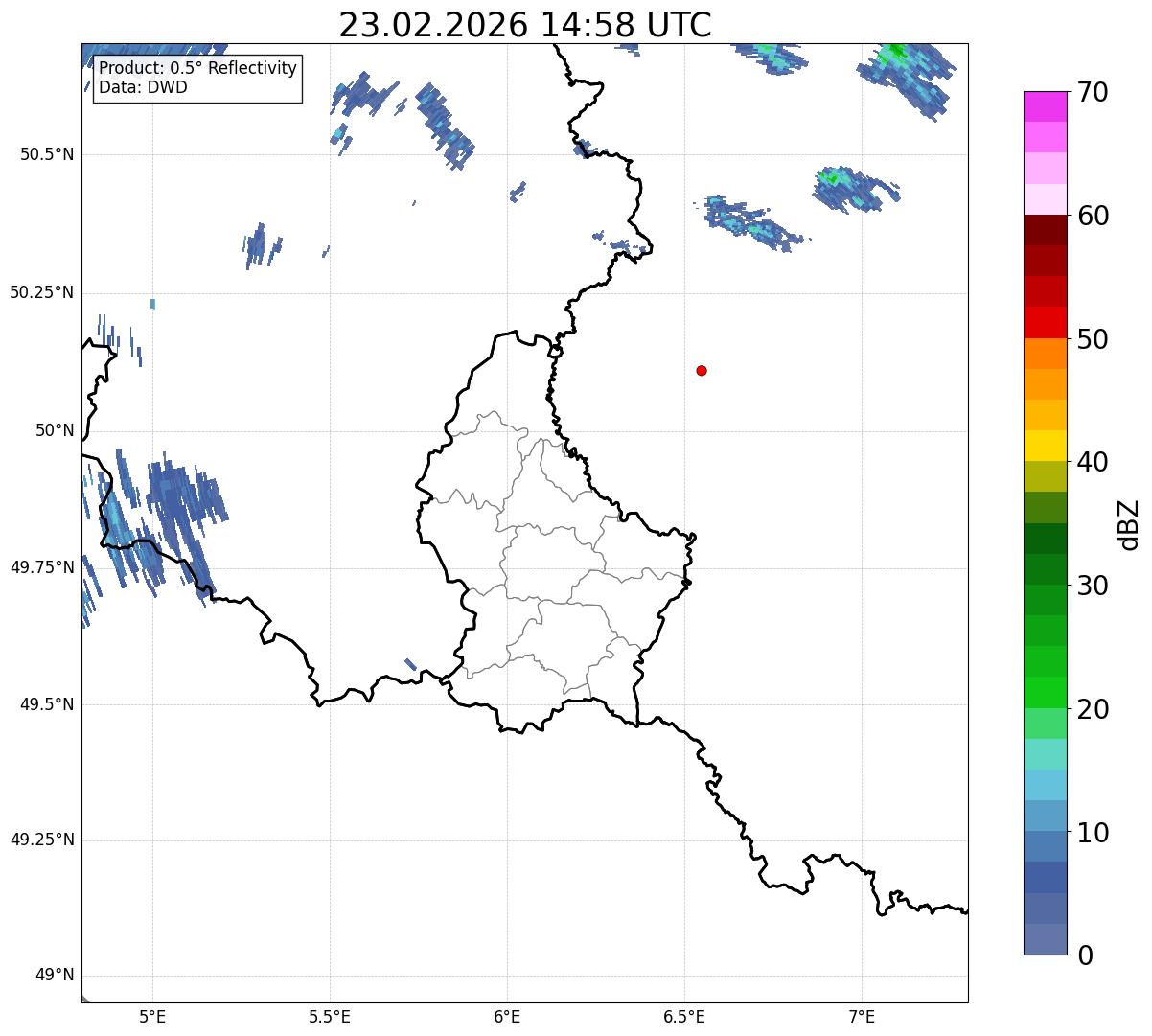Click the bright red colorbar segment below 50

click(1046, 323)
